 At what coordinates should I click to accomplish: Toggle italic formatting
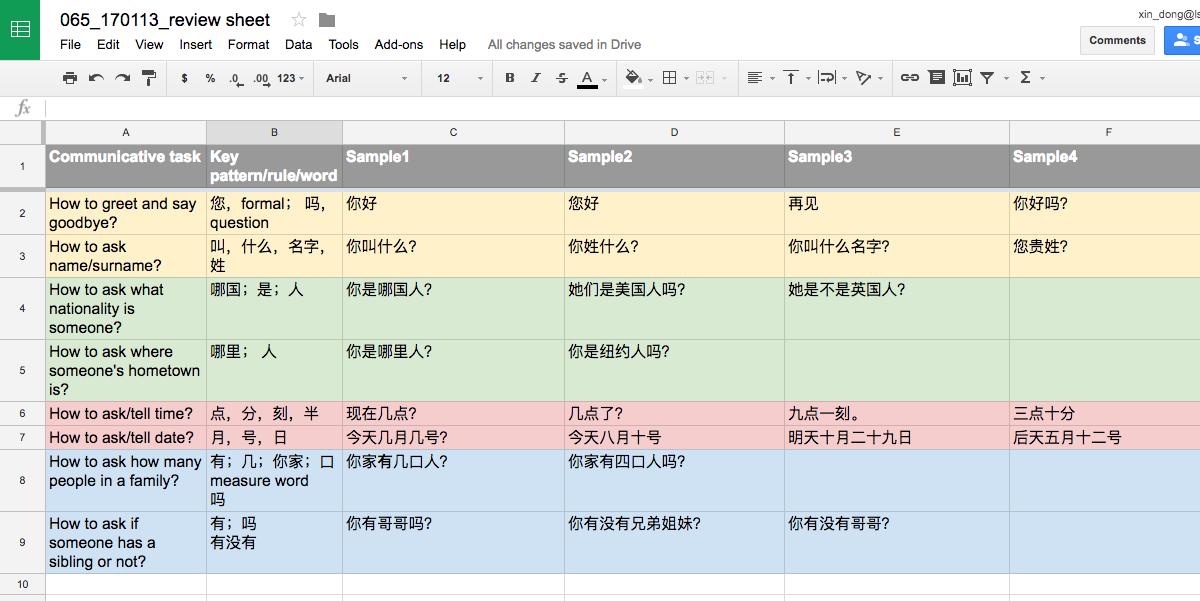click(x=535, y=77)
